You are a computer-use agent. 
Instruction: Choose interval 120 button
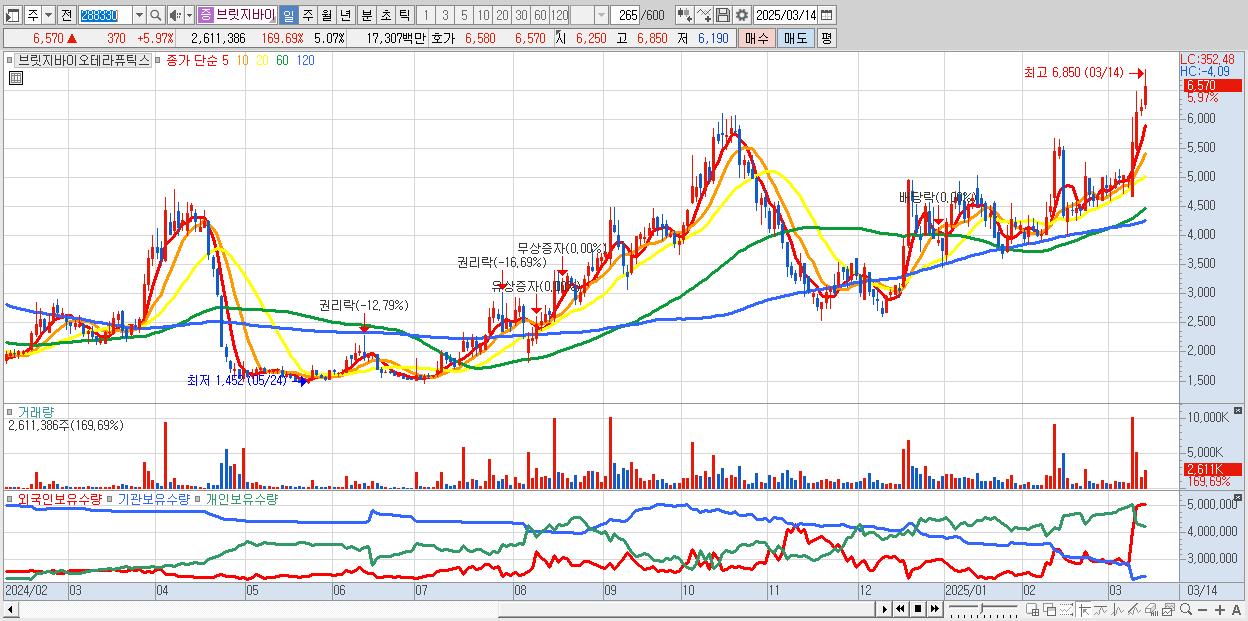click(560, 16)
